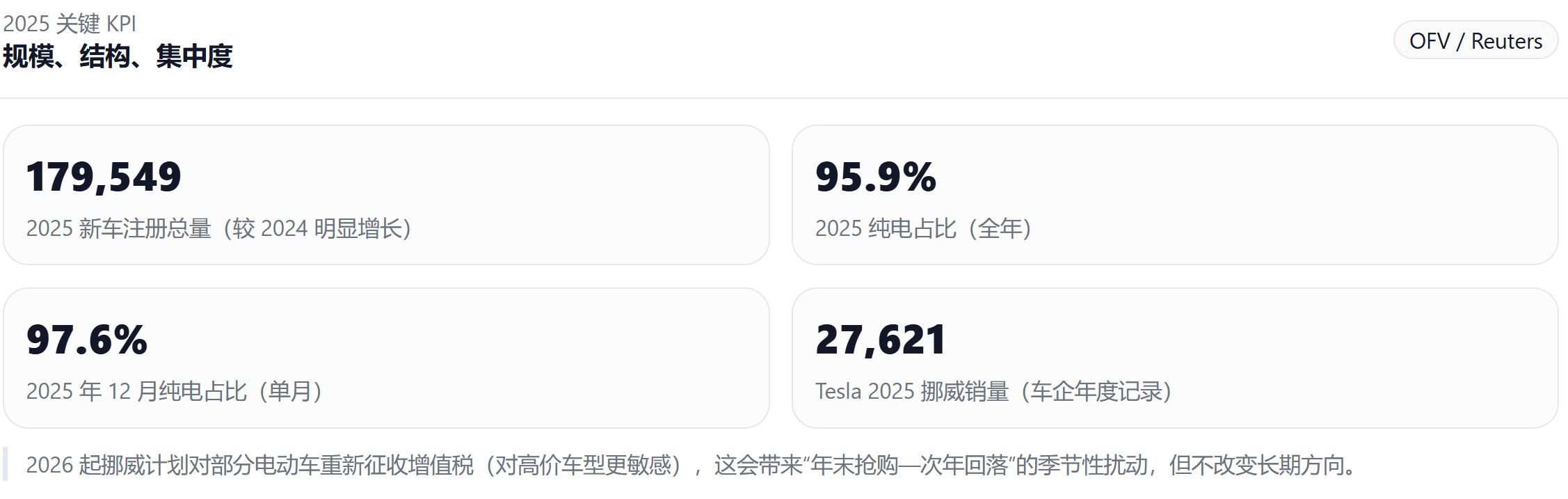Click the 27,621 Tesla sales figure
This screenshot has height=499, width=1568.
[x=881, y=340]
